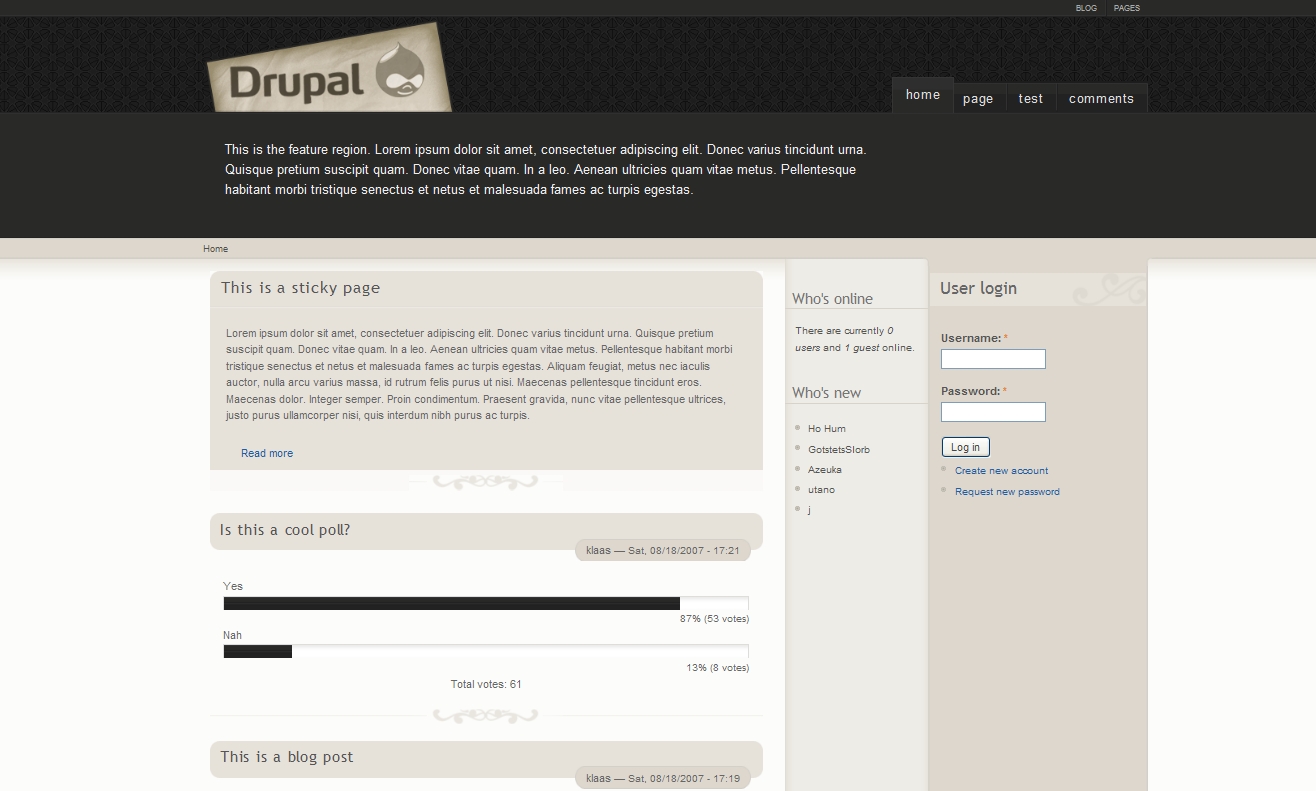The height and width of the screenshot is (791, 1316).
Task: Click the Request new password link
Action: click(1007, 492)
